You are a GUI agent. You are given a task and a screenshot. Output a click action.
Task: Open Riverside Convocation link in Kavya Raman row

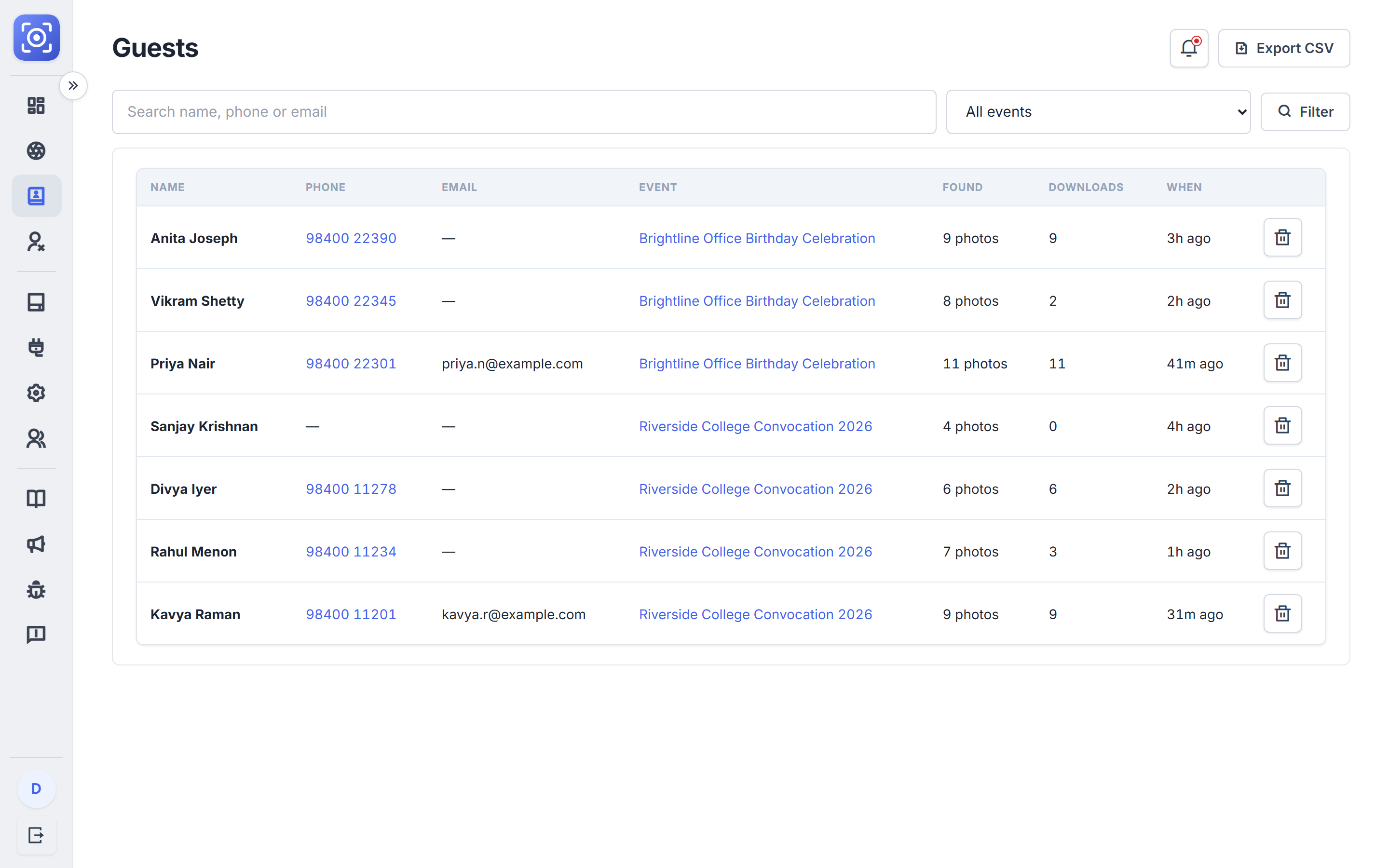[755, 614]
